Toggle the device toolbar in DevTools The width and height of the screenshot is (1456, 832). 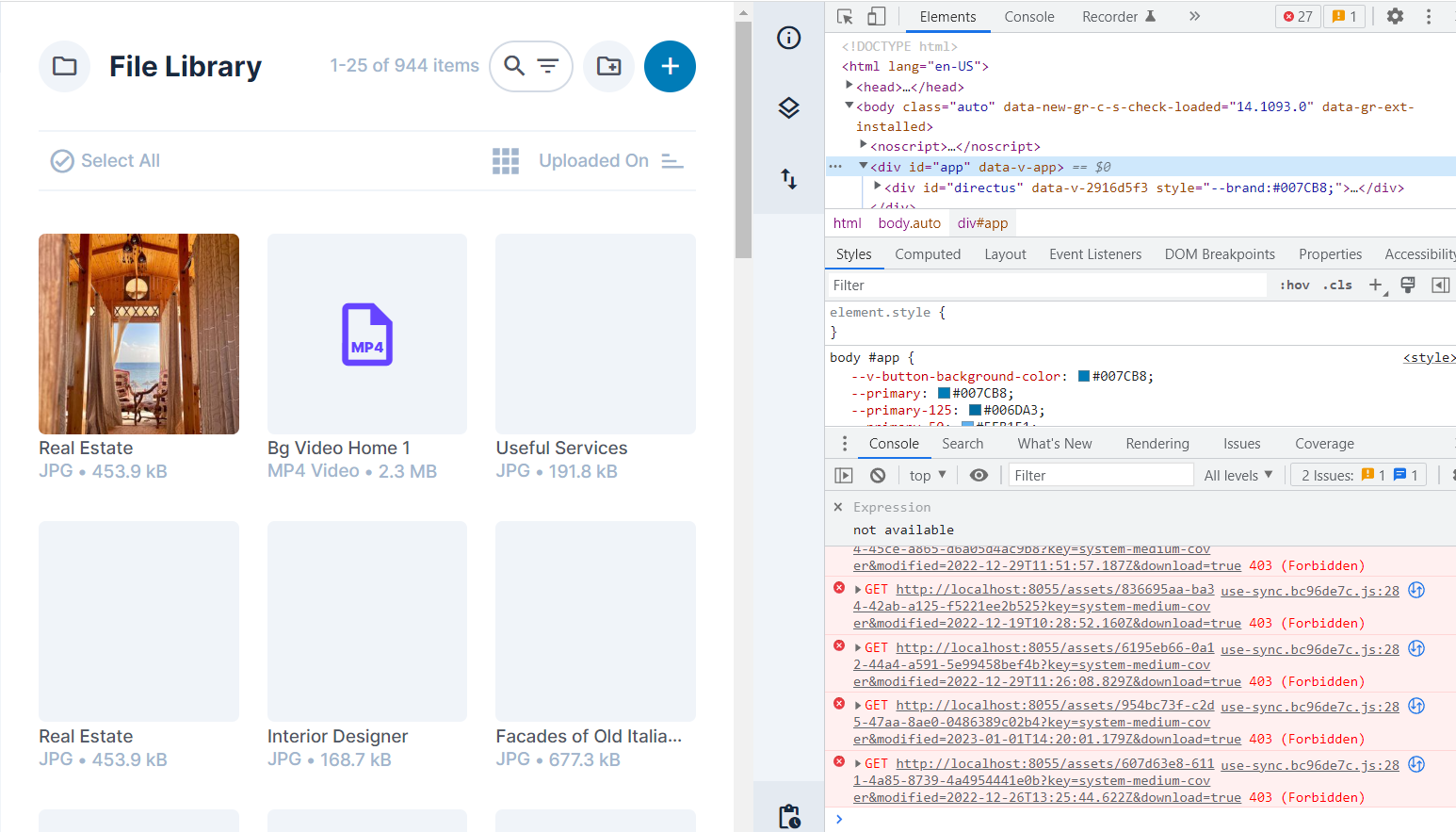[x=876, y=16]
